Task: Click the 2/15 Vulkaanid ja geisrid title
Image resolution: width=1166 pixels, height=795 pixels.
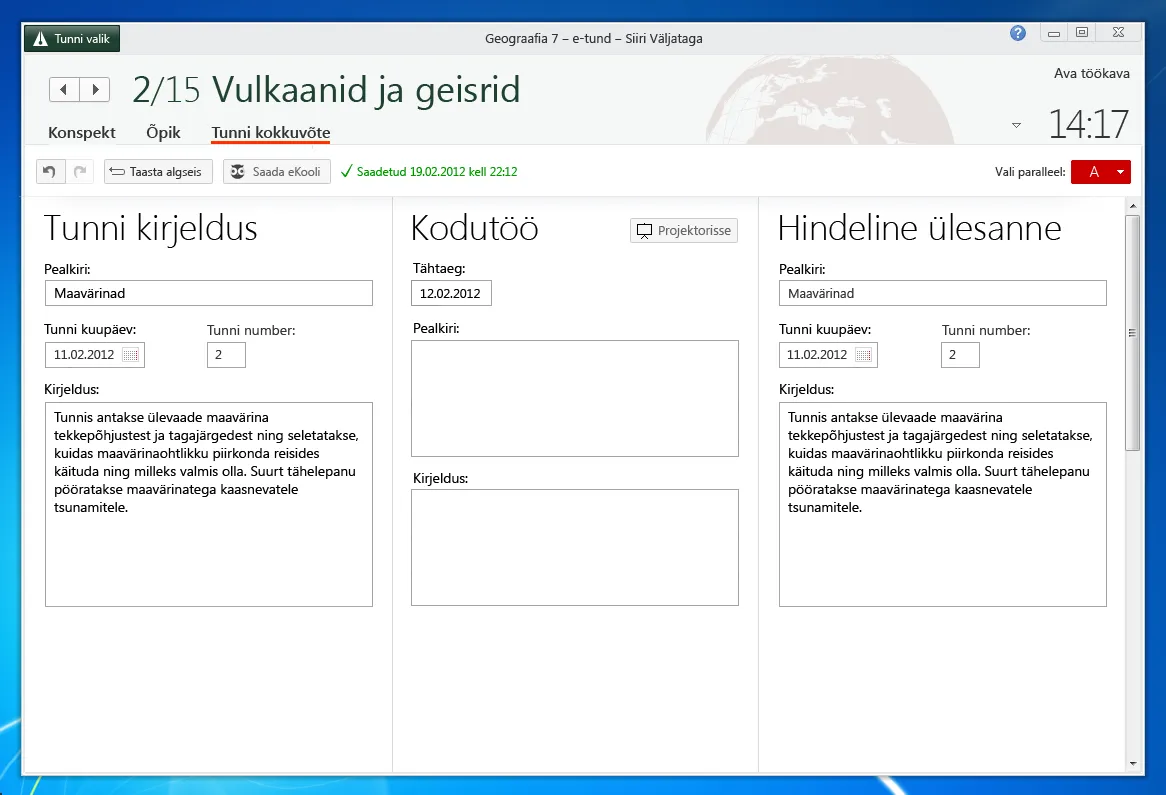Action: click(326, 90)
